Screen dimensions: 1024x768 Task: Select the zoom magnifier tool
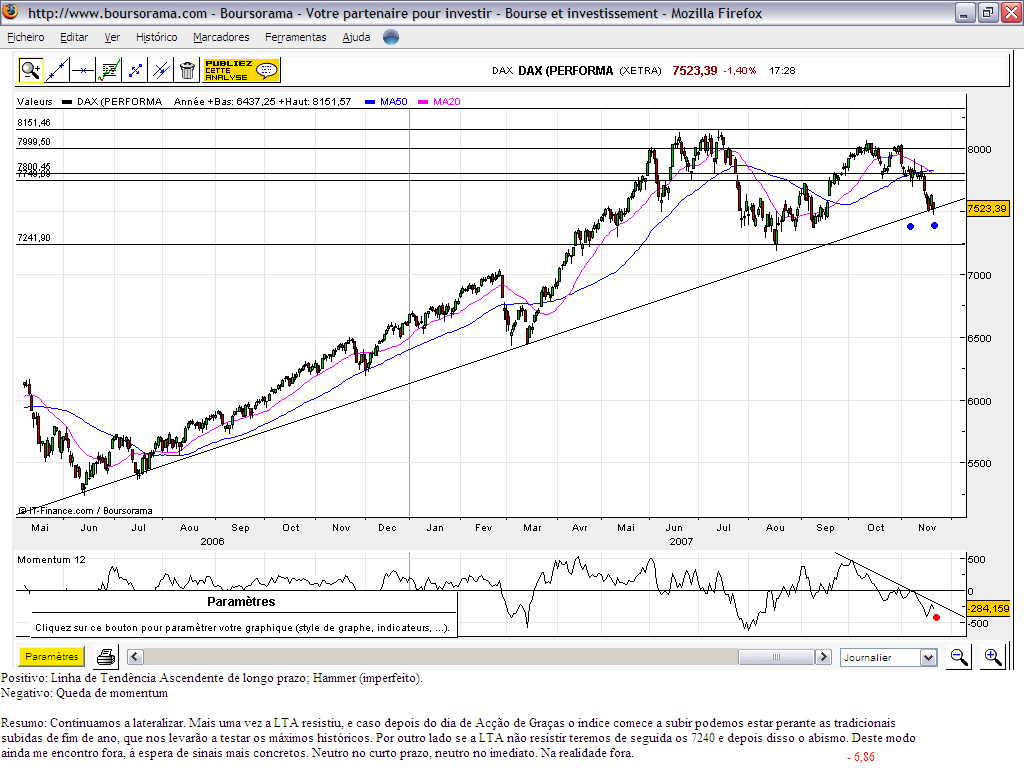point(30,70)
